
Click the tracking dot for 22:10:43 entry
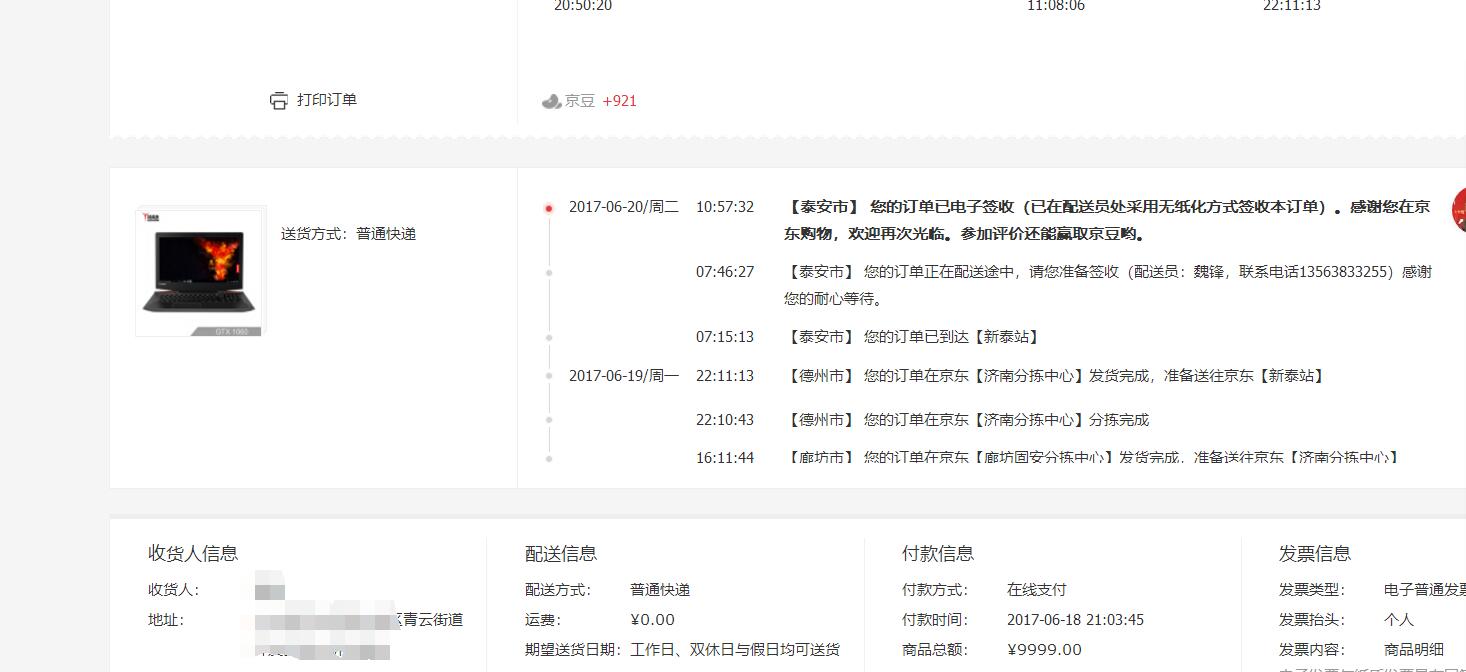click(548, 420)
